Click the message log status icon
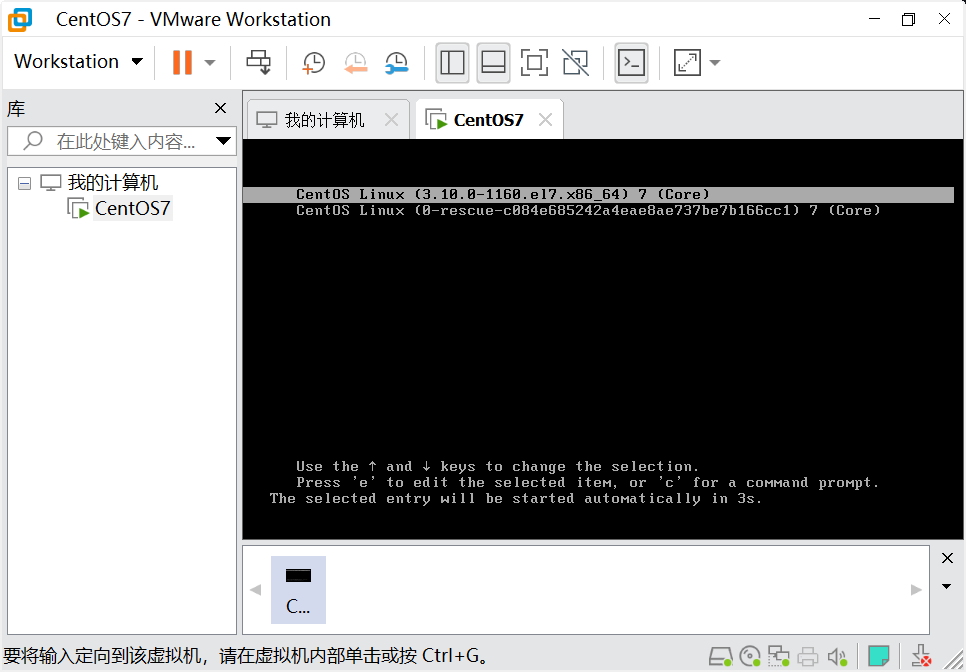This screenshot has width=966, height=672. click(879, 656)
